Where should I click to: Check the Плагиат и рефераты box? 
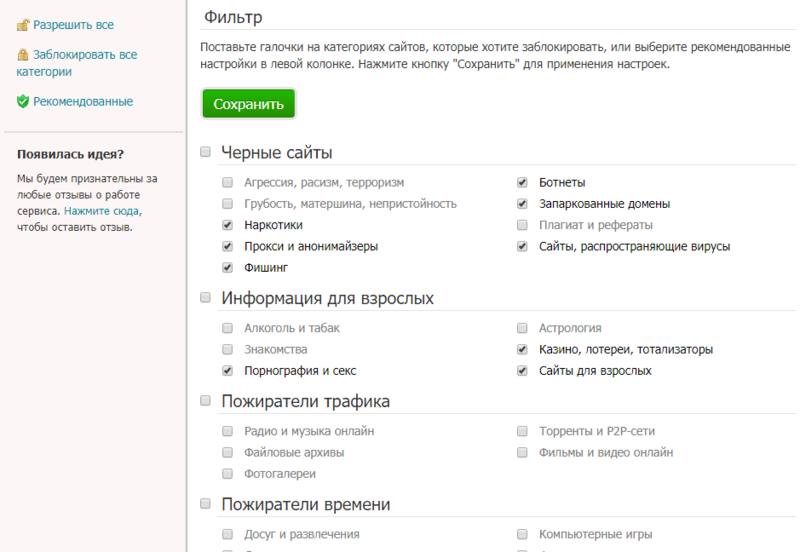pos(522,225)
